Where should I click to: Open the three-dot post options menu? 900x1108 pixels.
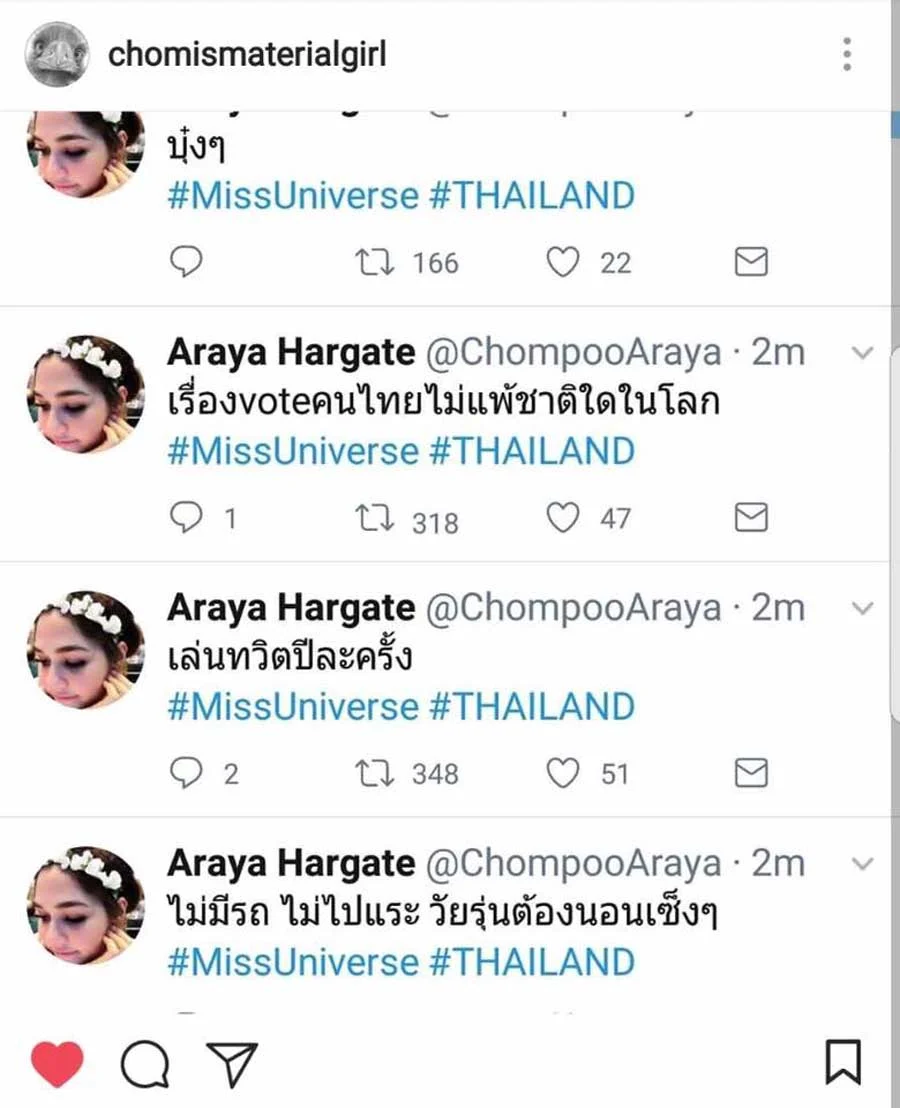point(847,54)
